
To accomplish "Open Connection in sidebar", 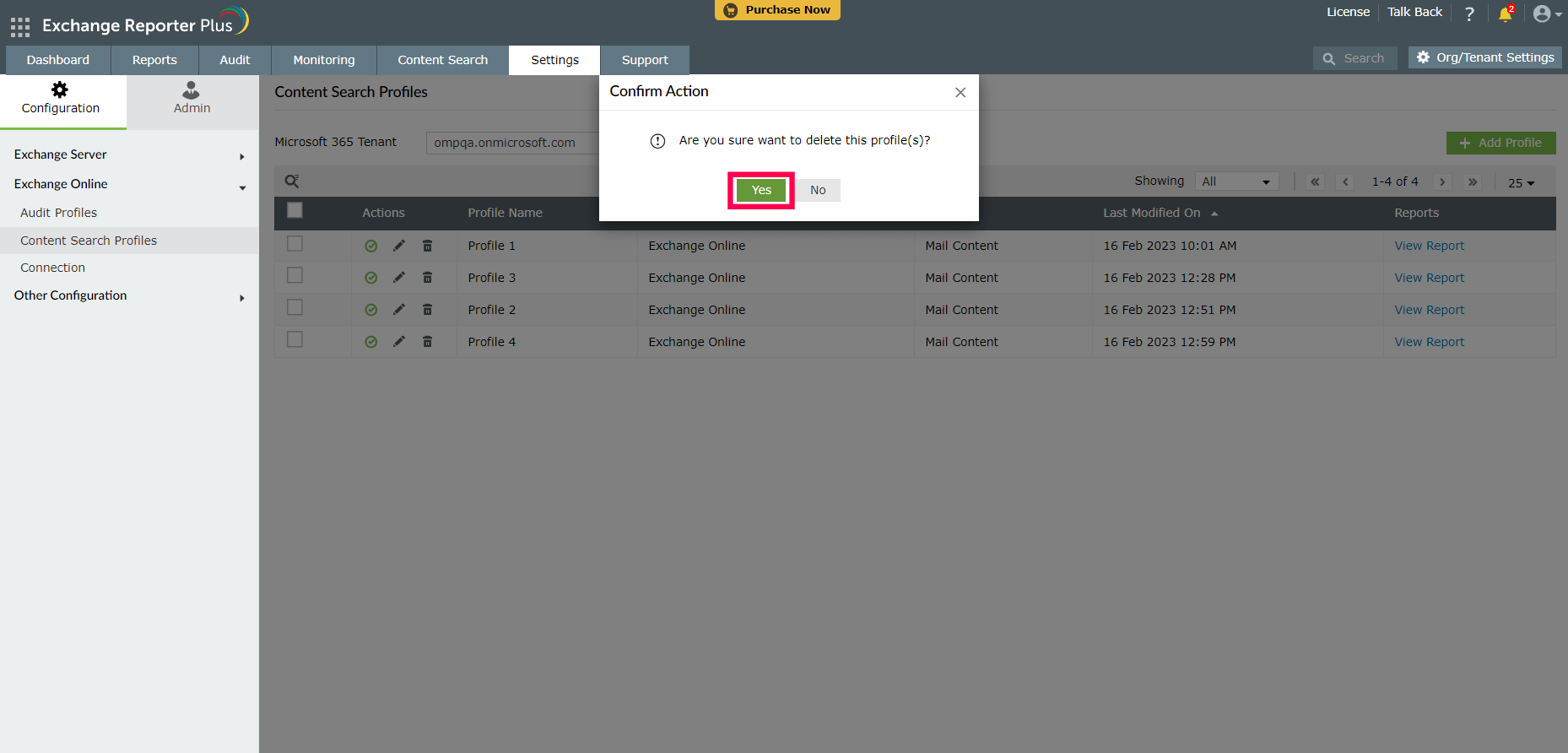I will click(x=53, y=268).
